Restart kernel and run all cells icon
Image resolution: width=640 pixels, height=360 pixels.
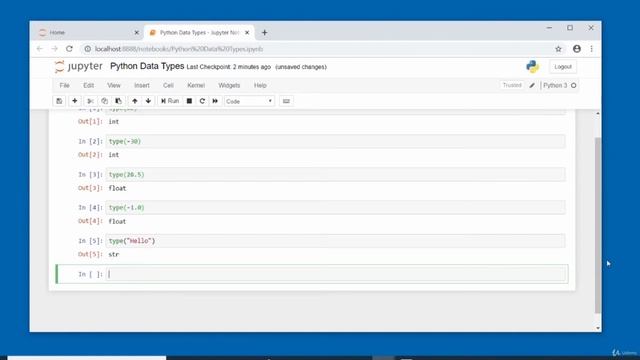click(215, 101)
